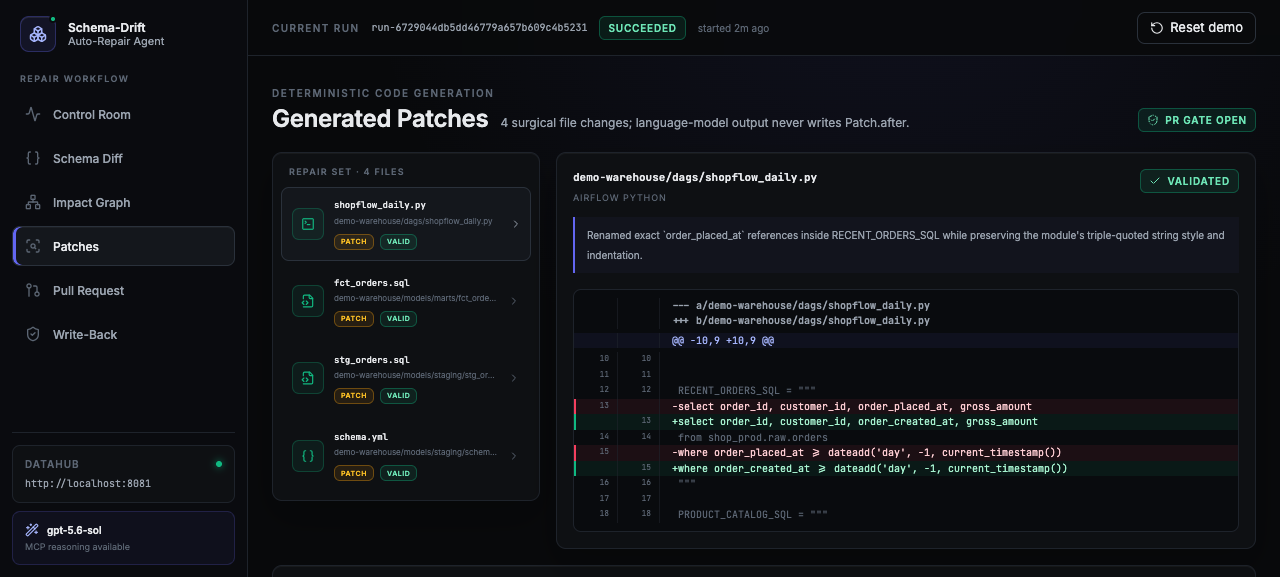The image size is (1280, 577).
Task: Click added line '+where order_created_at'
Action: tap(905, 468)
